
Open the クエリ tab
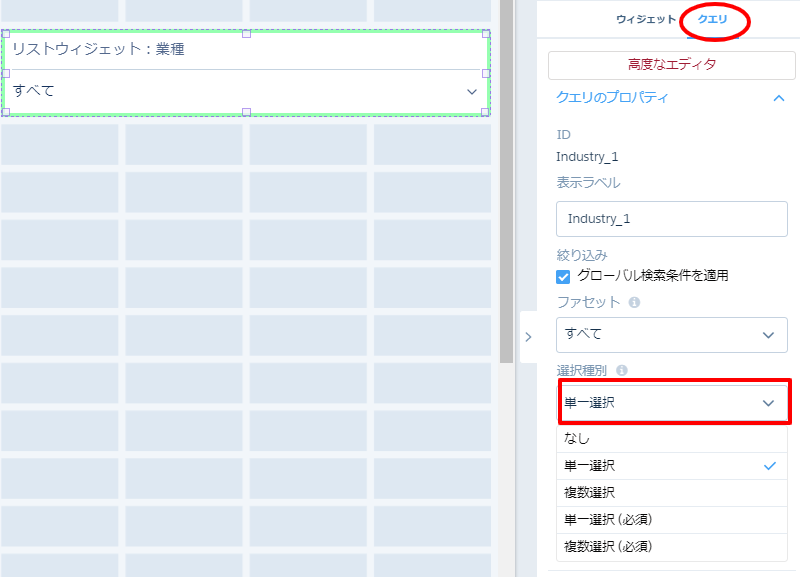click(x=712, y=20)
